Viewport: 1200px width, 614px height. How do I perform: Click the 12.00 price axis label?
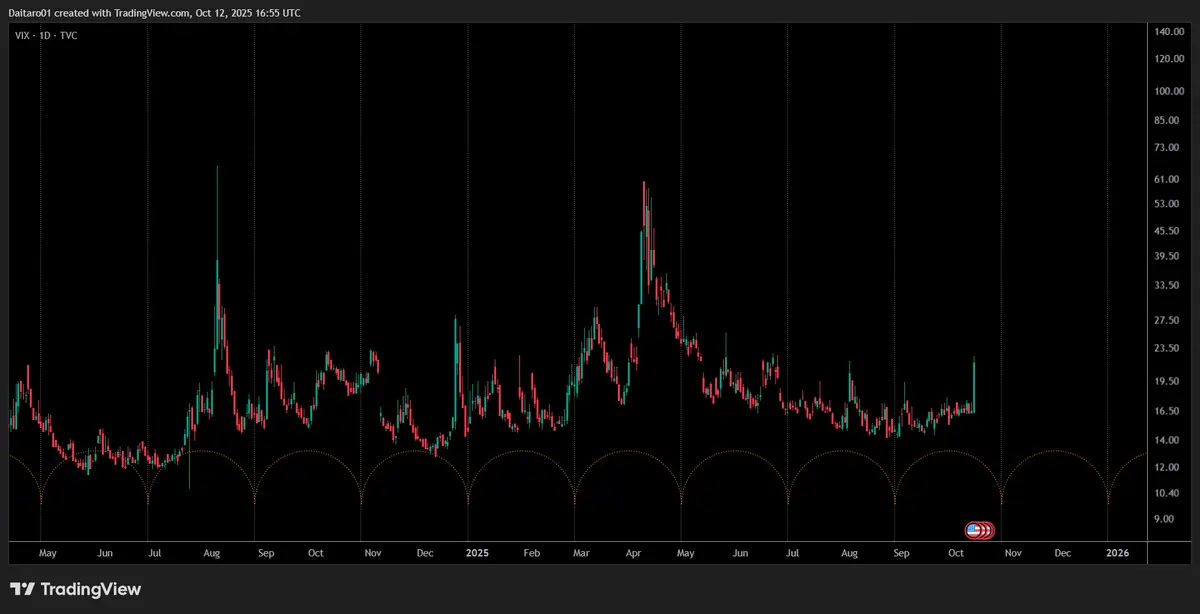pyautogui.click(x=1167, y=467)
